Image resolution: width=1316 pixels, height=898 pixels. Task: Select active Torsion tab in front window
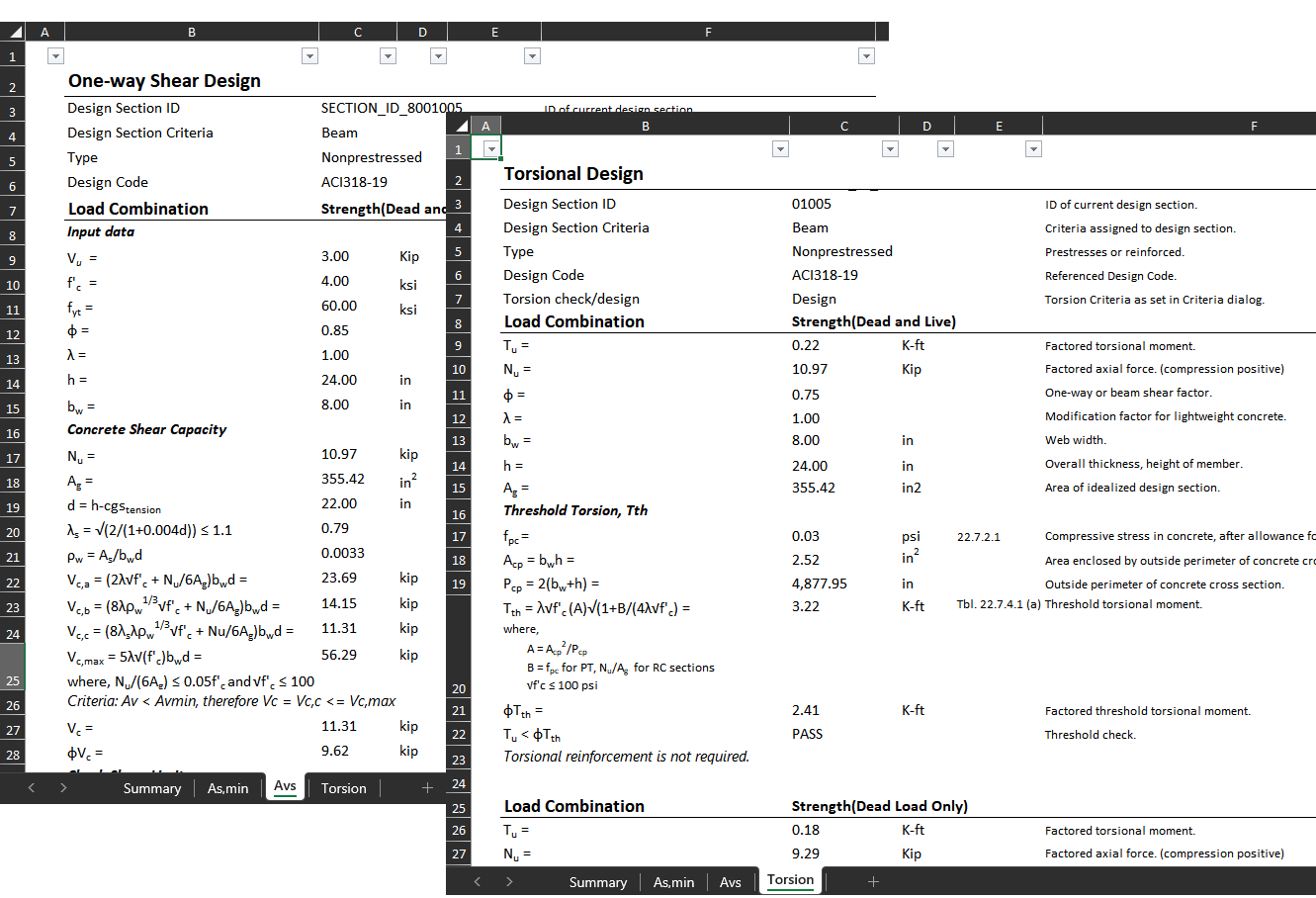(x=790, y=880)
